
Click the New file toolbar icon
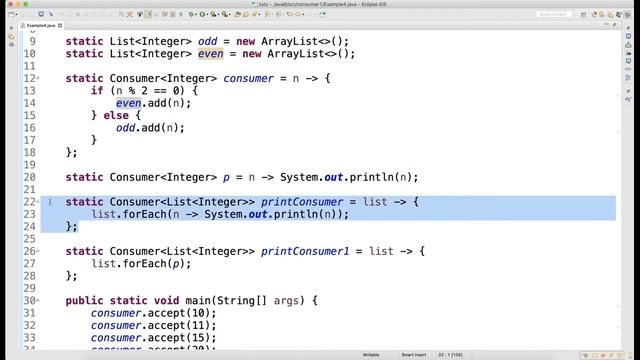point(11,14)
